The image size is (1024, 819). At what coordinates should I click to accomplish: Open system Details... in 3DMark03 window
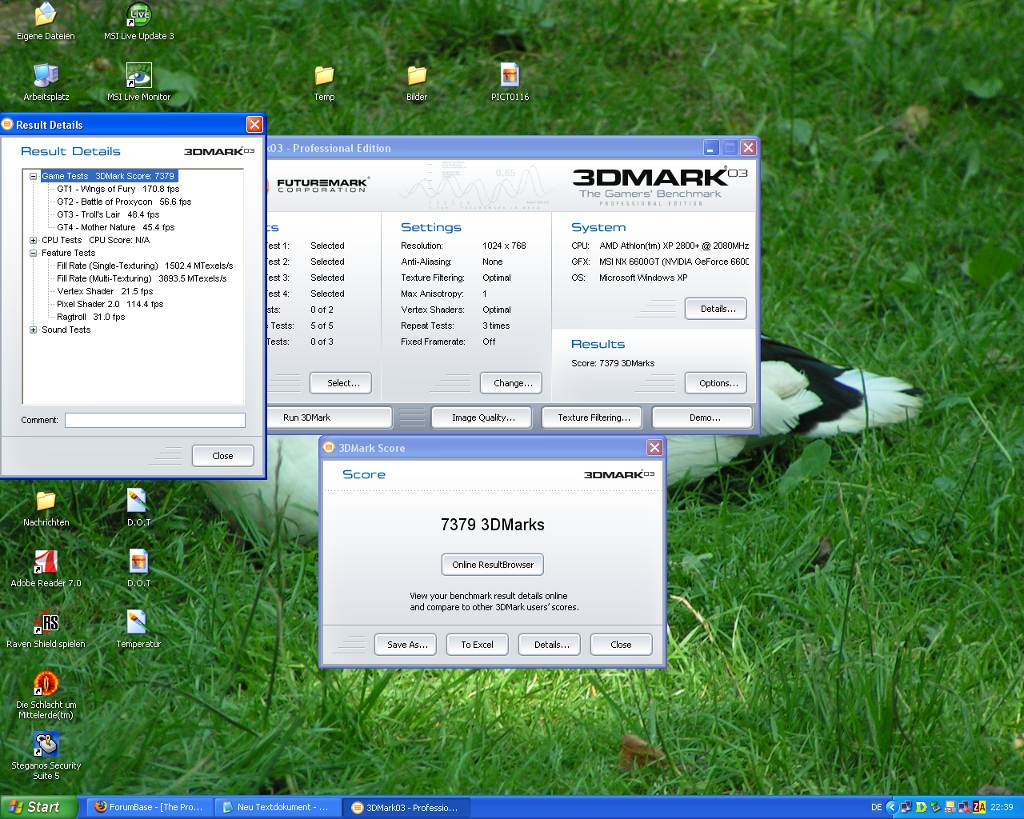click(716, 308)
